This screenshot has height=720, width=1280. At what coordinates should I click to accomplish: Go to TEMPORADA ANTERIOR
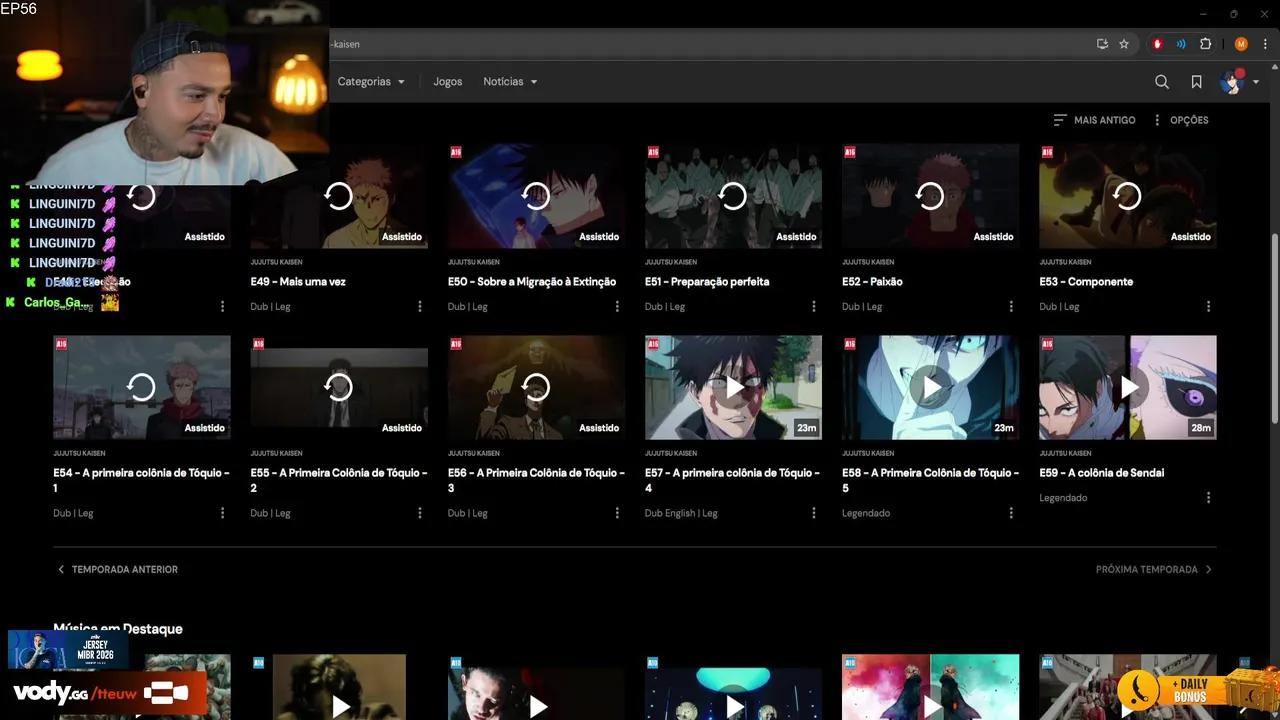click(117, 569)
